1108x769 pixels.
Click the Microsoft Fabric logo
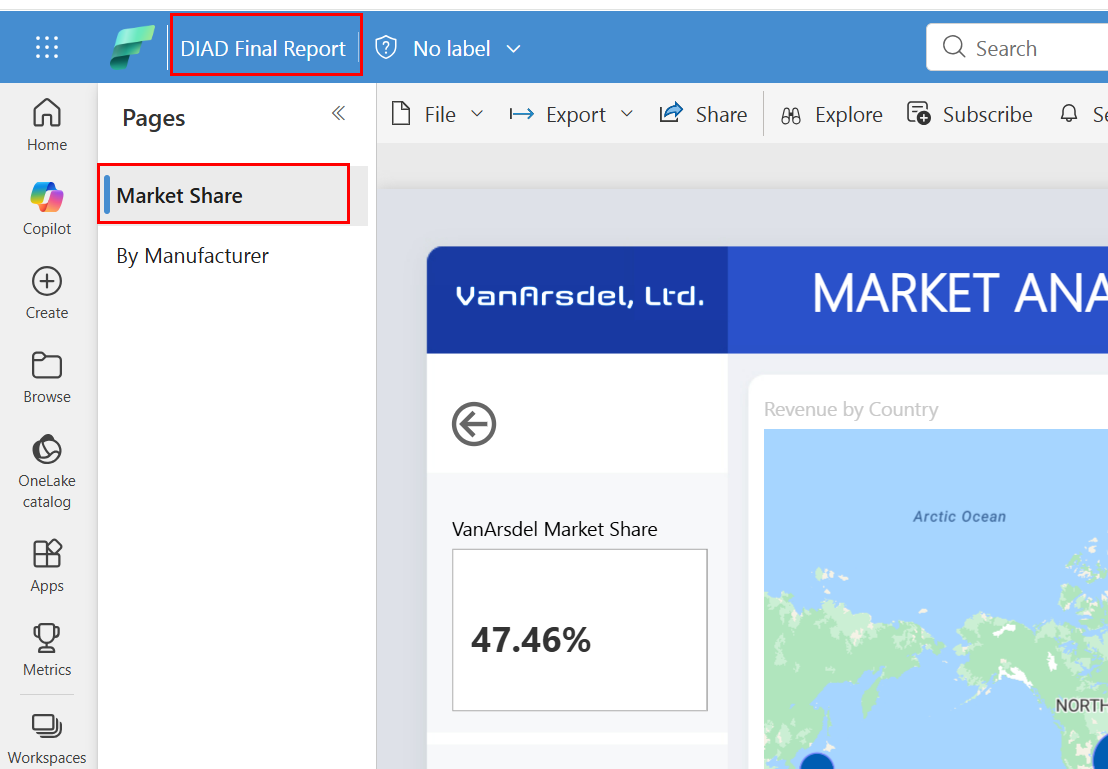click(x=132, y=47)
